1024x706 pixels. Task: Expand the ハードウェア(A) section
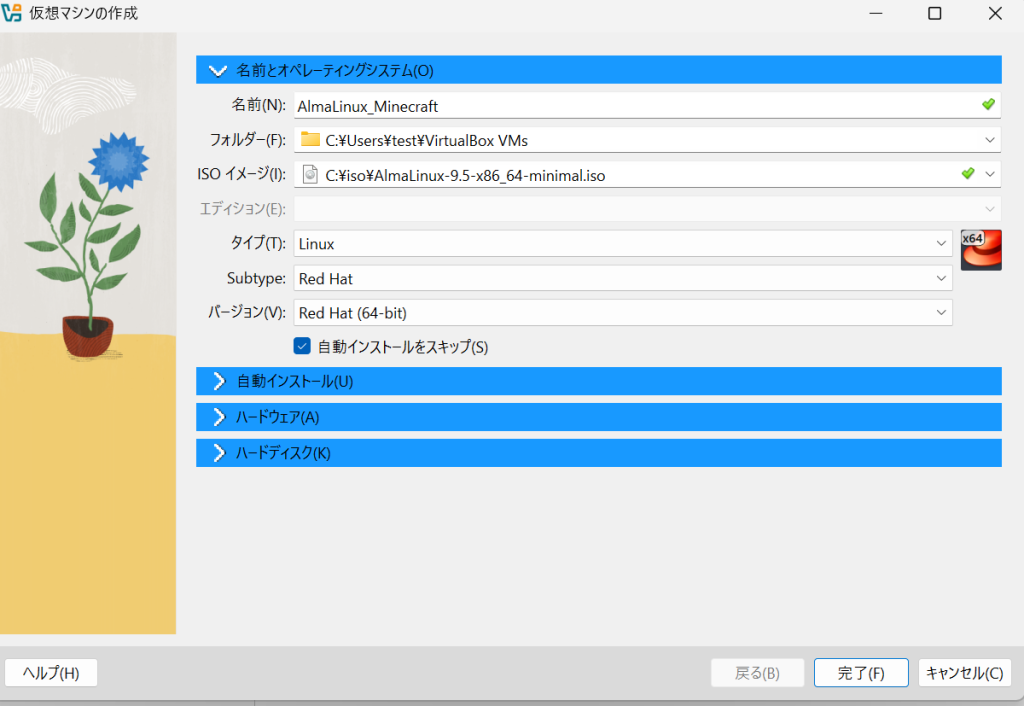(x=599, y=417)
